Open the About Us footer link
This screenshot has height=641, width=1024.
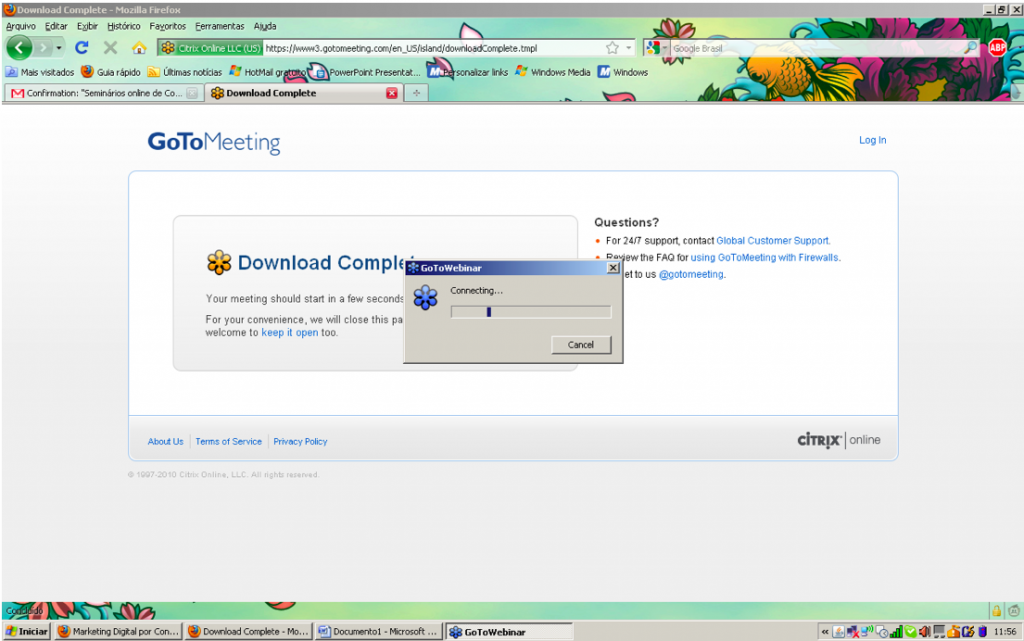pyautogui.click(x=165, y=442)
